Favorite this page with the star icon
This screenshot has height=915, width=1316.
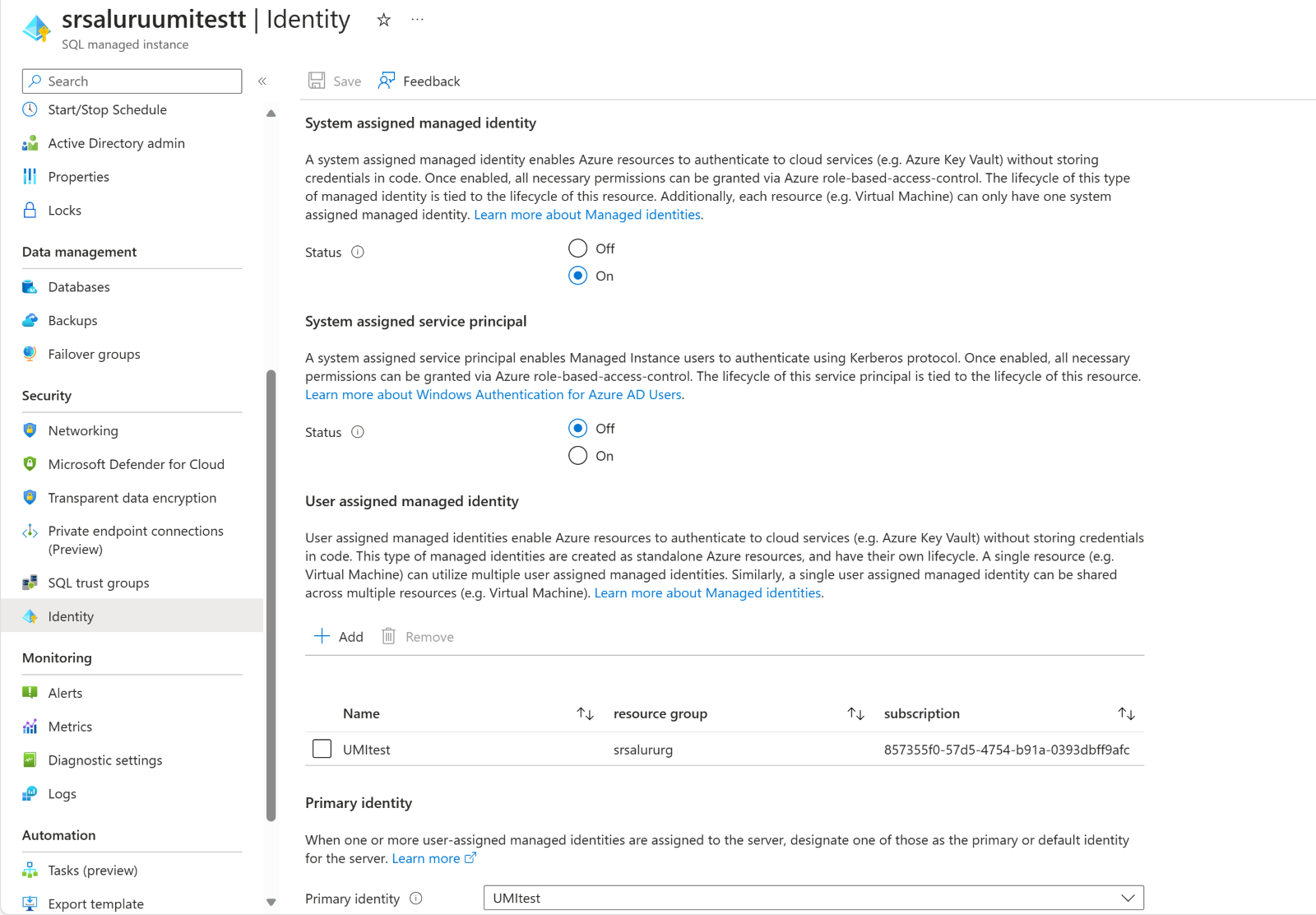tap(383, 20)
